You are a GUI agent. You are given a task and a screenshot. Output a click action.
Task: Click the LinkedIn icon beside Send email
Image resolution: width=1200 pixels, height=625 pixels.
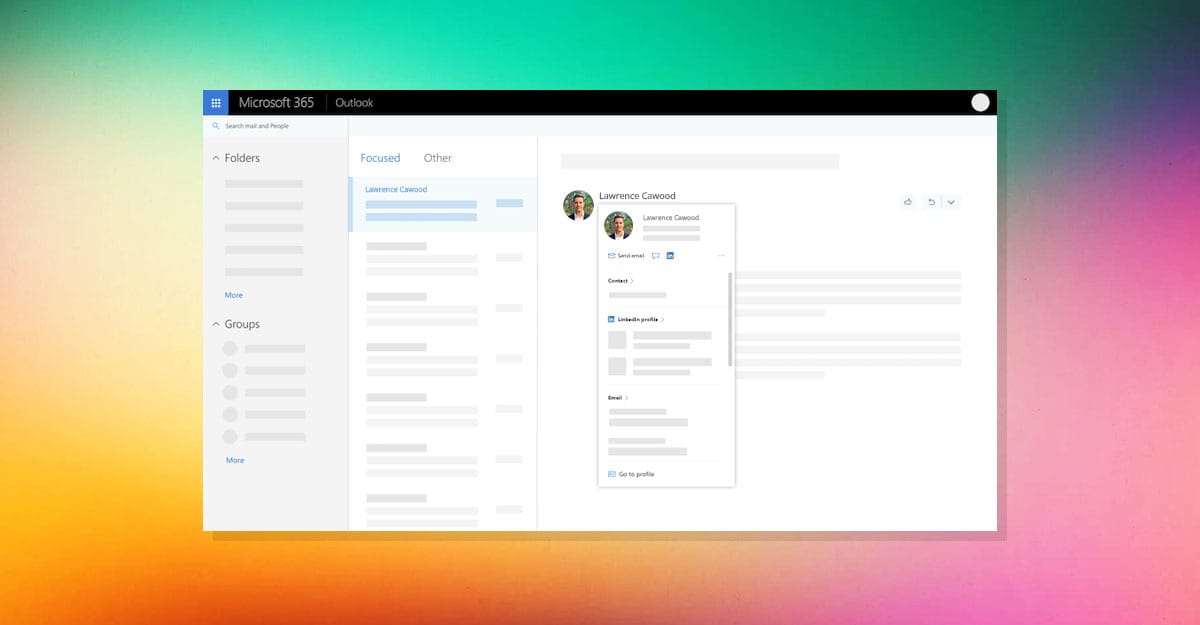(671, 255)
